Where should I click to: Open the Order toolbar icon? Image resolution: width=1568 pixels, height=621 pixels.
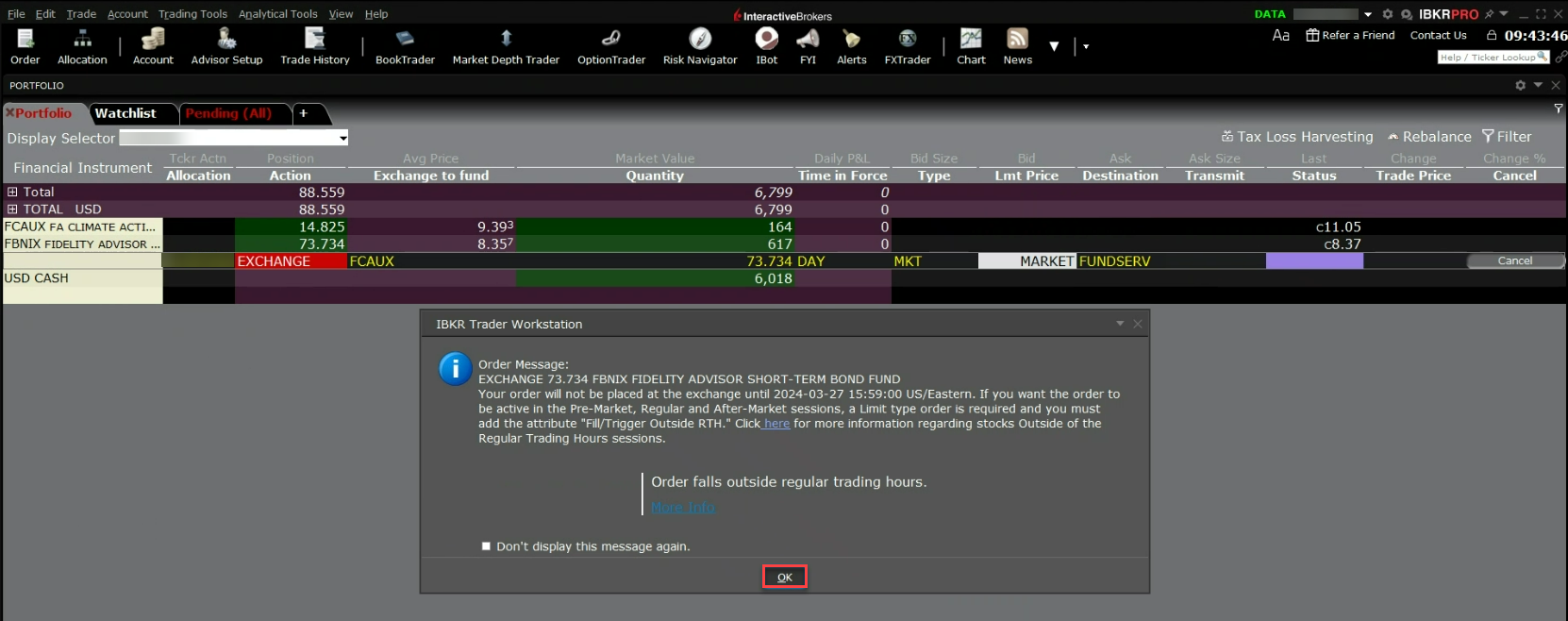coord(25,46)
